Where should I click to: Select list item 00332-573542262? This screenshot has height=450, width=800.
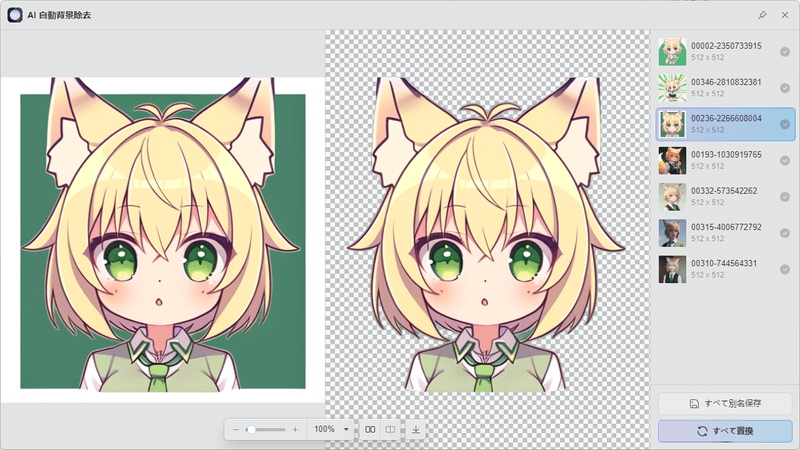725,196
